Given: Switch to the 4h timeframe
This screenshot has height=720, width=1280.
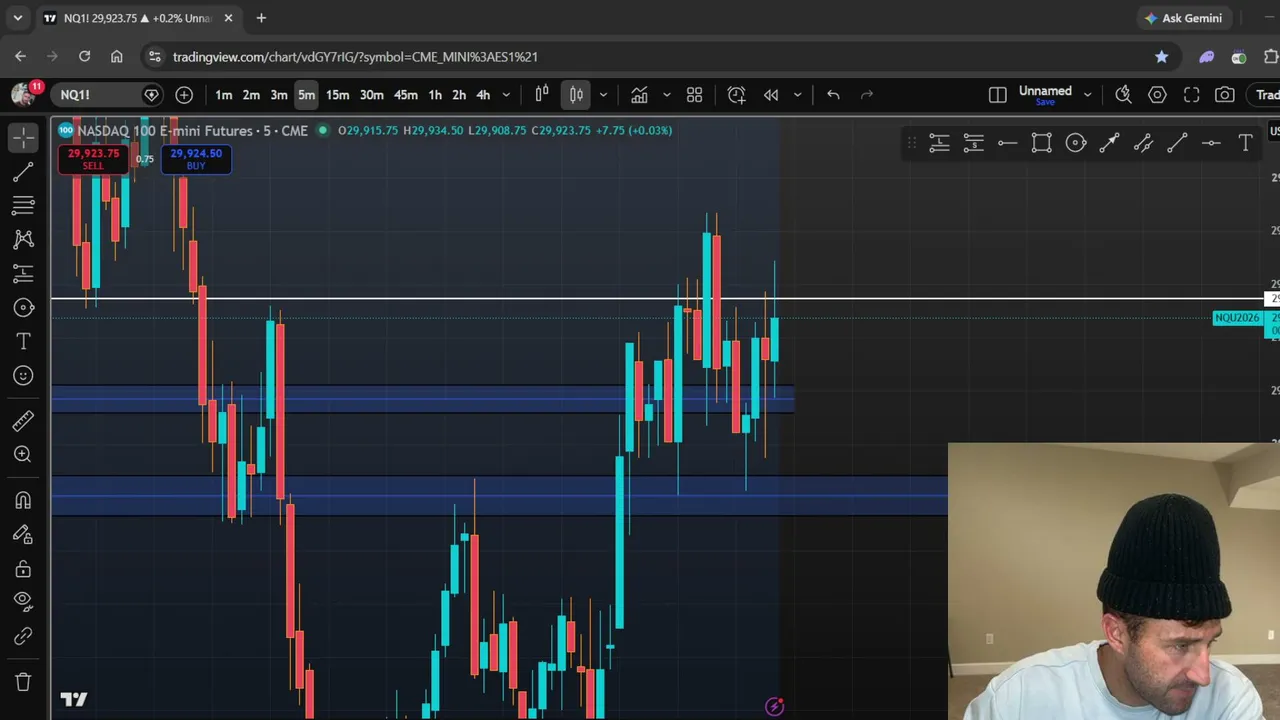Looking at the screenshot, I should point(483,95).
